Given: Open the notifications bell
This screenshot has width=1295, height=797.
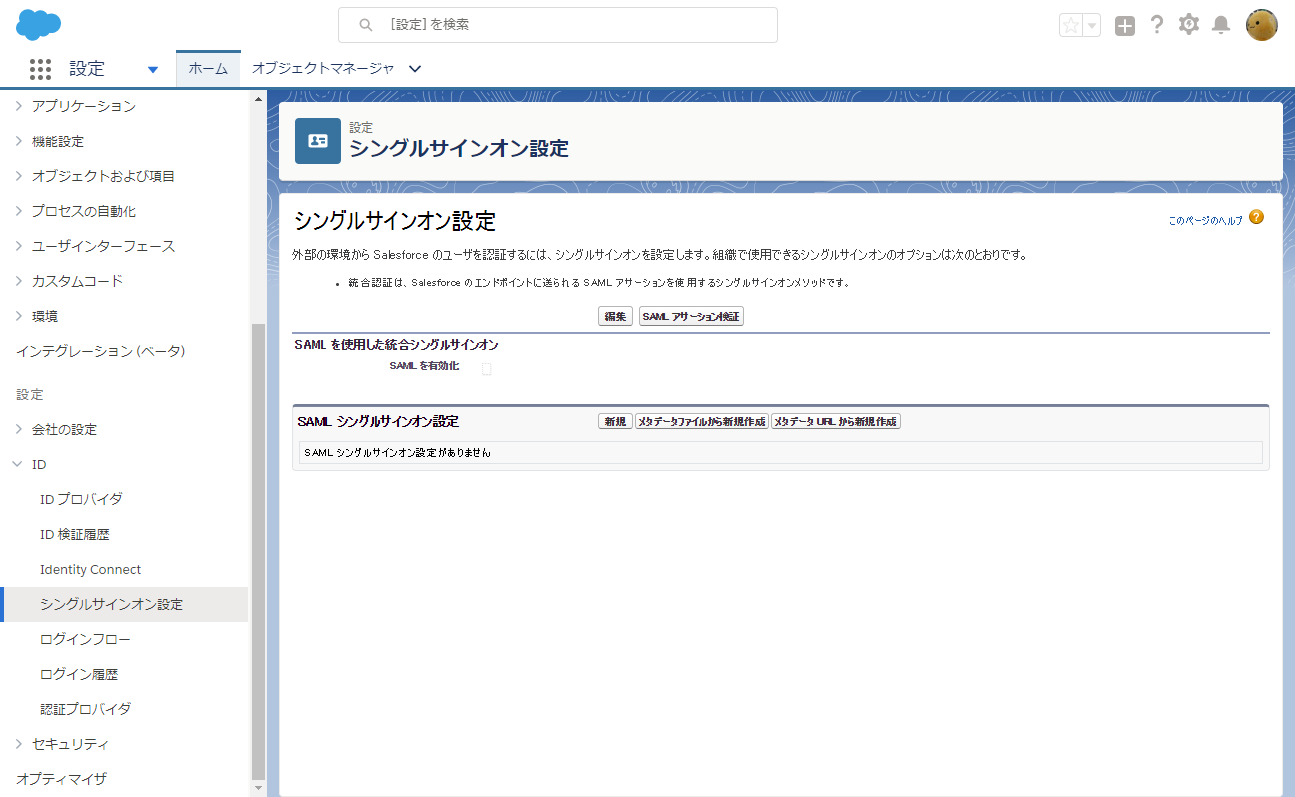Looking at the screenshot, I should tap(1221, 25).
